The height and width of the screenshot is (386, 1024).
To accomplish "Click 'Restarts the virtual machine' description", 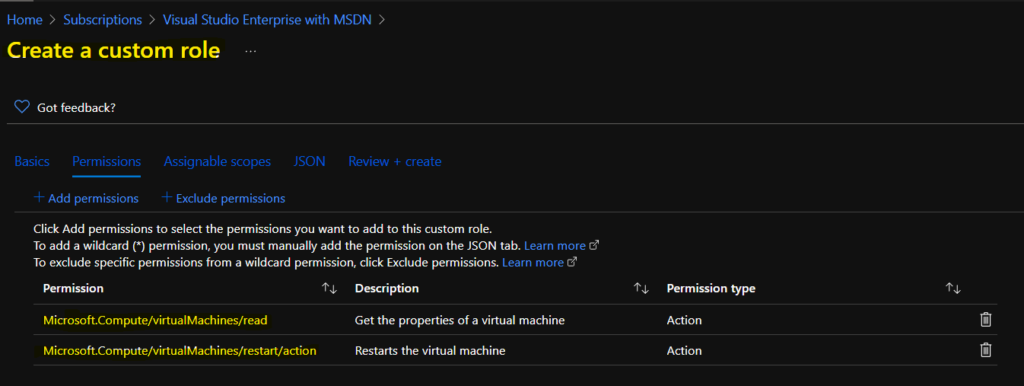I will tap(430, 351).
